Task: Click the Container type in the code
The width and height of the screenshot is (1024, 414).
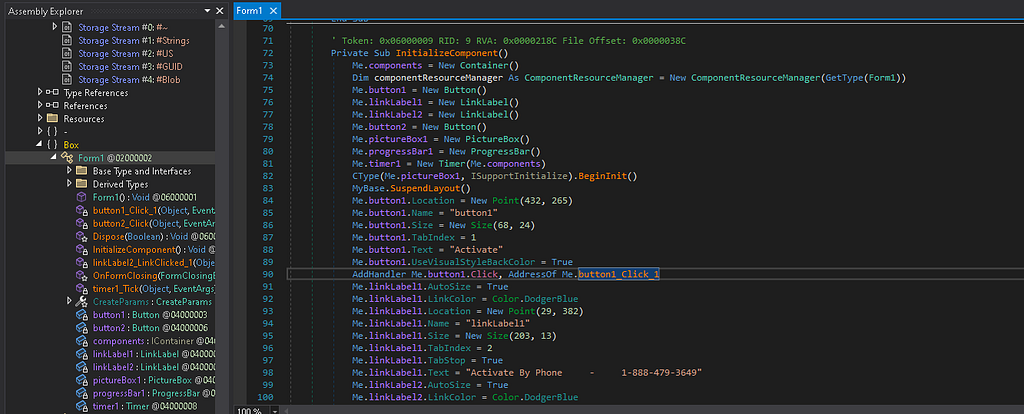Action: tap(484, 66)
